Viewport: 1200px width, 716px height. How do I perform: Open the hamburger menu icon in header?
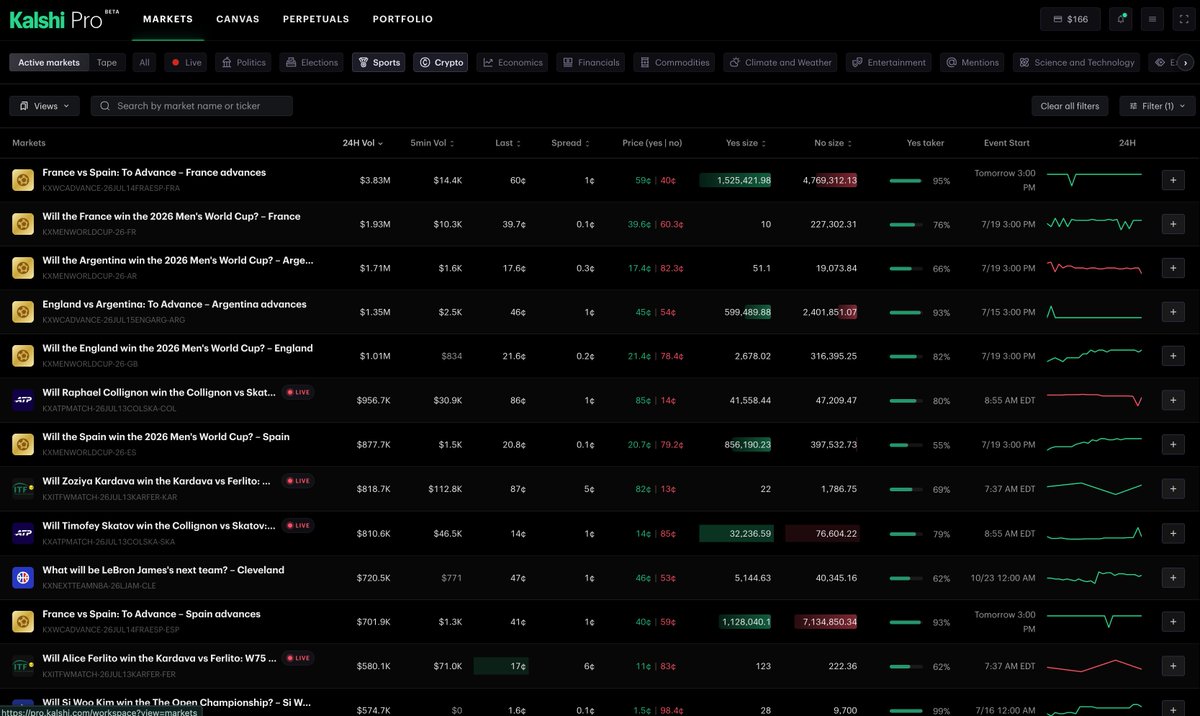(x=1153, y=19)
